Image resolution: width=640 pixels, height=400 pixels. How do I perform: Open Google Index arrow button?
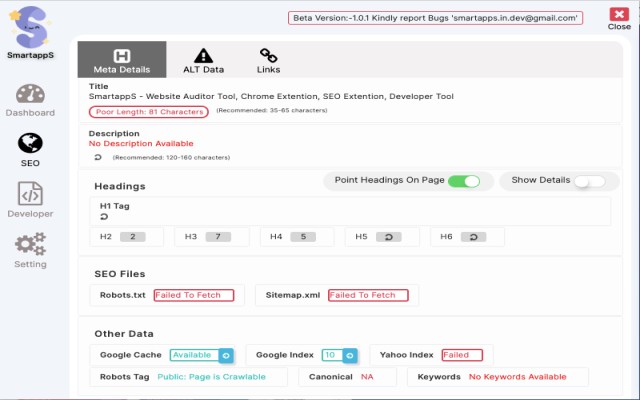(349, 355)
